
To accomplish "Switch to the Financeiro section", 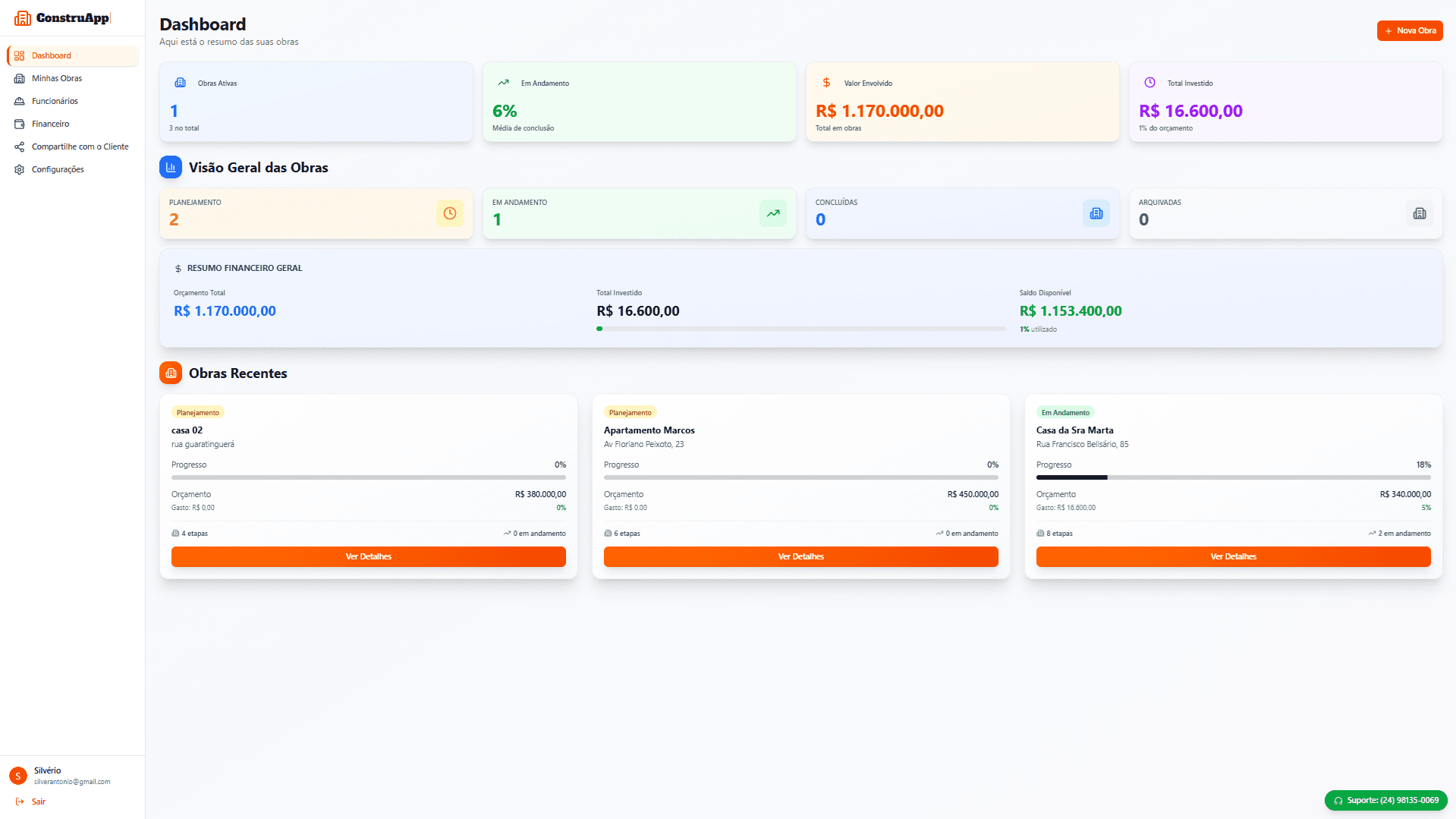I will point(49,124).
